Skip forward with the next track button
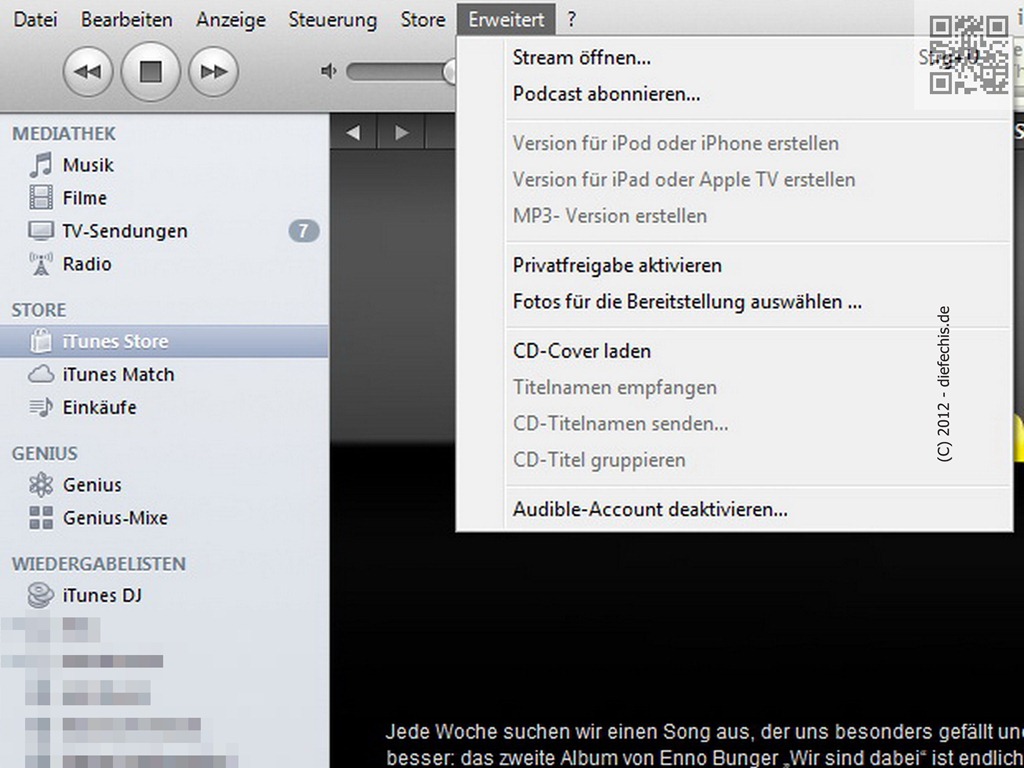 [214, 71]
